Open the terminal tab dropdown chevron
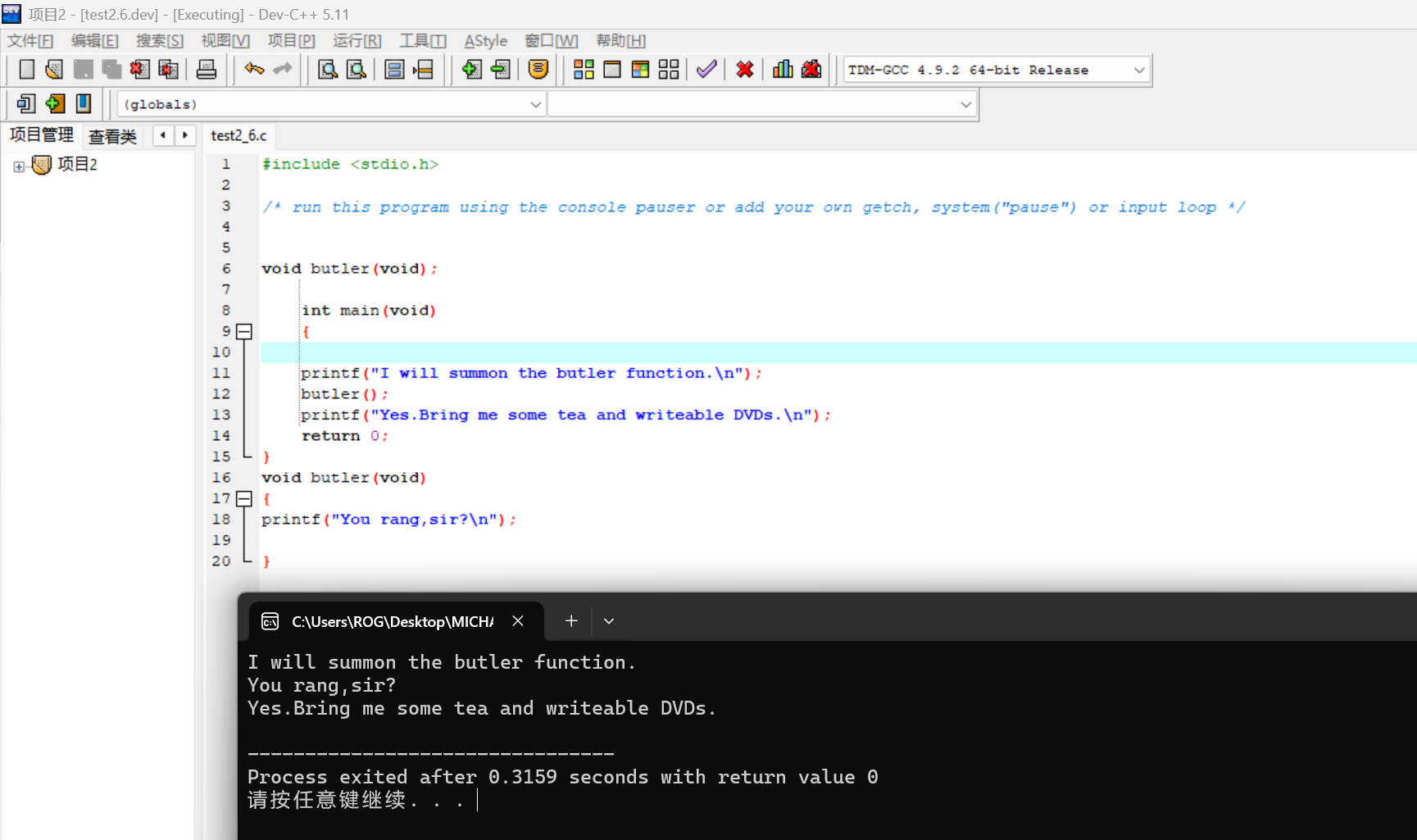The width and height of the screenshot is (1417, 840). 609,621
